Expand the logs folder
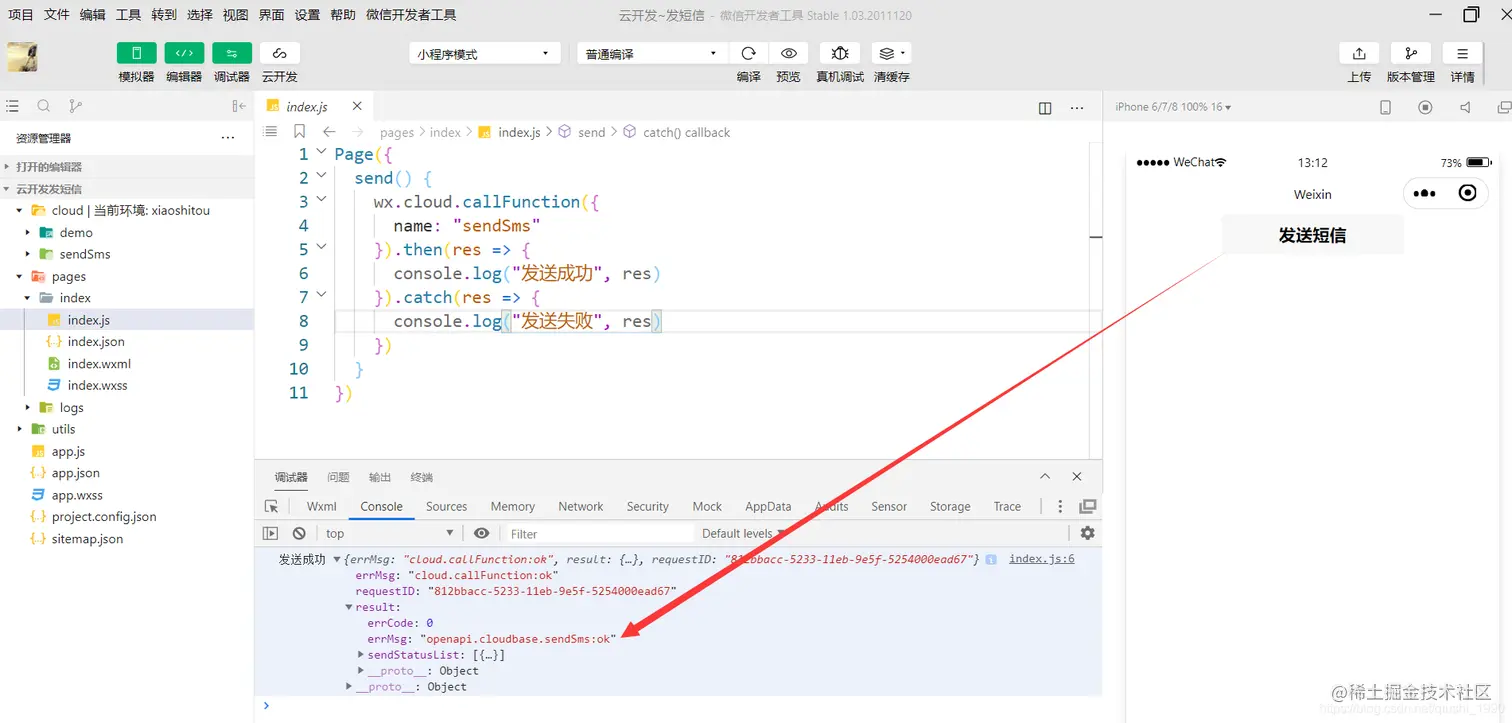Viewport: 1512px width, 723px height. pos(126,407)
